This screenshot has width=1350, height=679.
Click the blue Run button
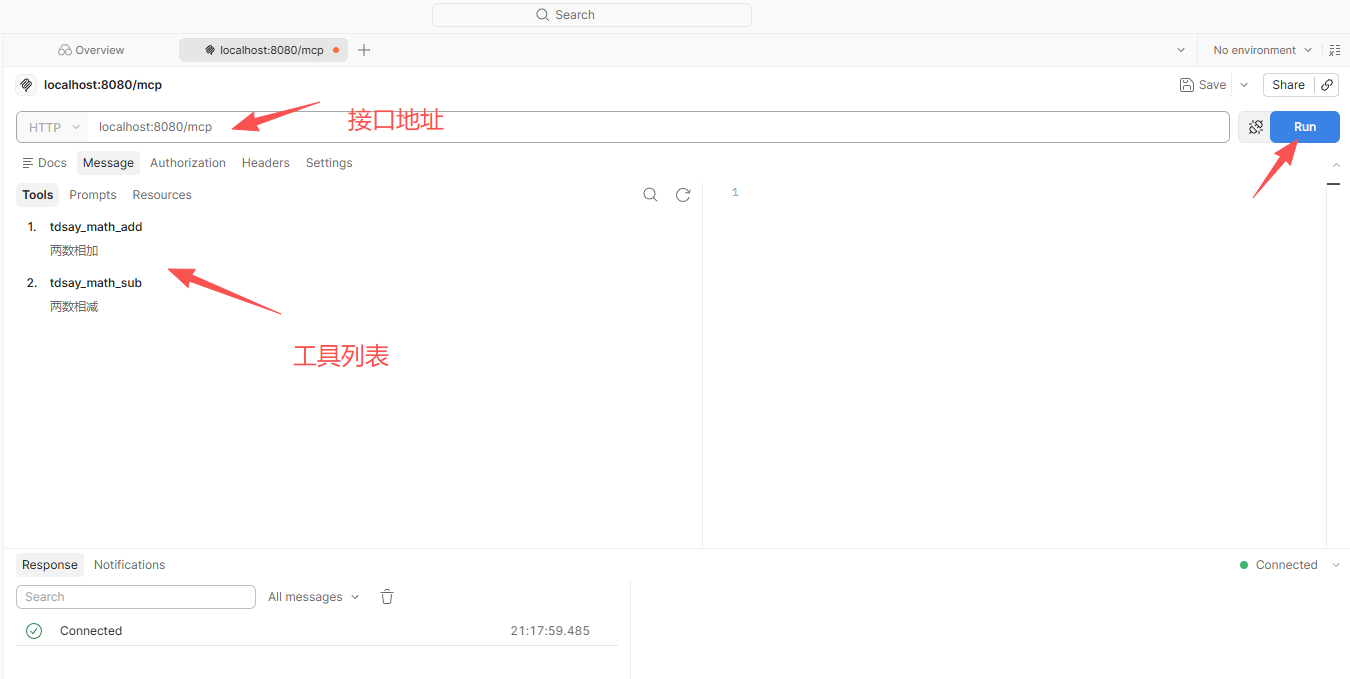point(1305,127)
